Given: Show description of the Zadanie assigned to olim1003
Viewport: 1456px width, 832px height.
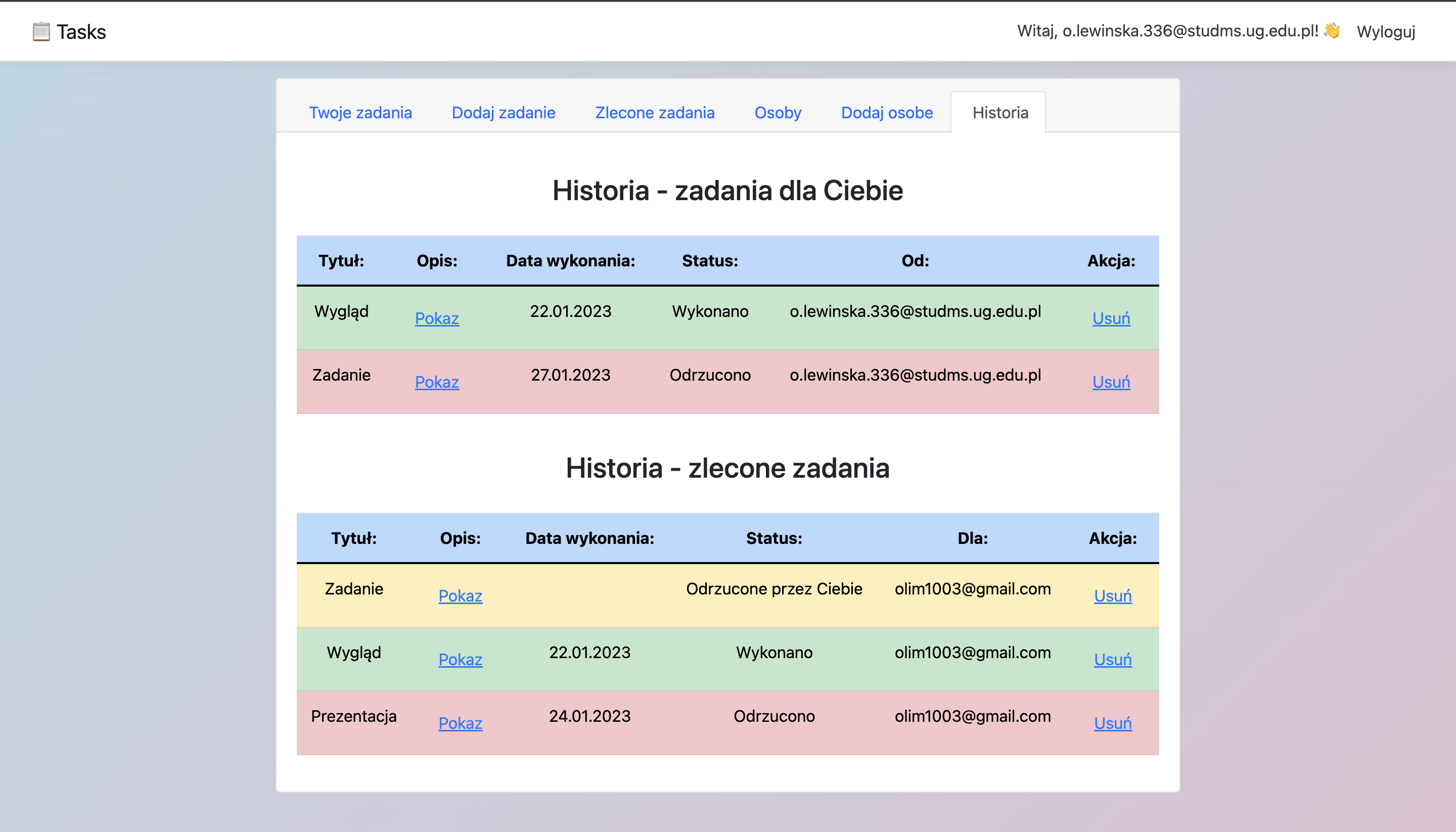Looking at the screenshot, I should [x=460, y=596].
